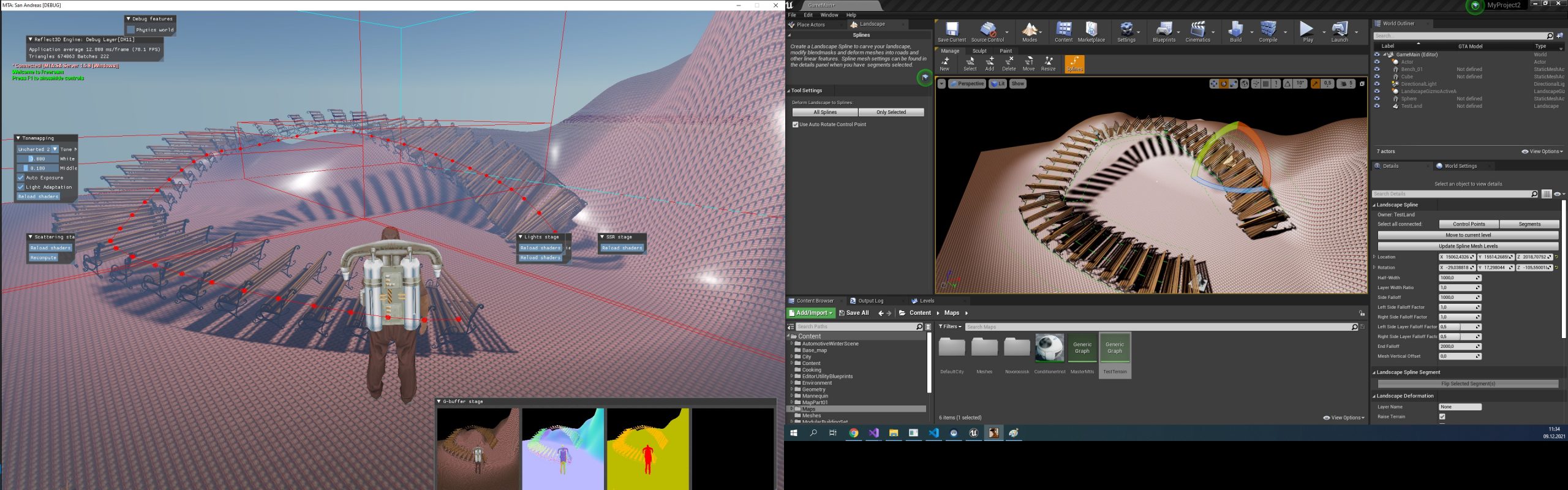The image size is (1568, 490).
Task: Open the Perspective viewport dropdown
Action: tap(967, 84)
